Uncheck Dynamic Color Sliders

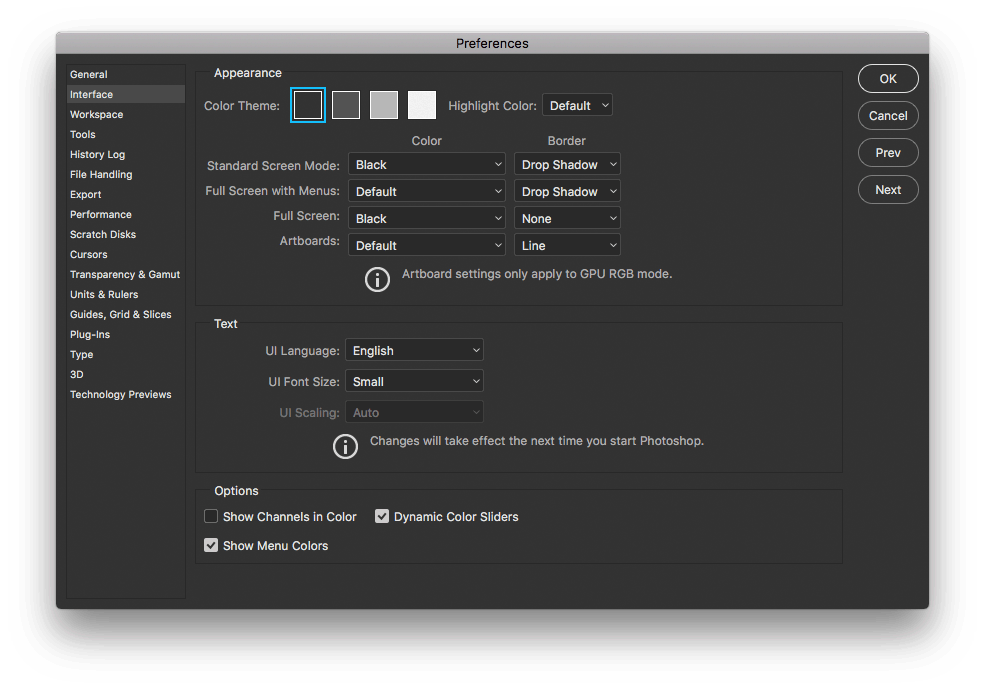click(x=382, y=516)
